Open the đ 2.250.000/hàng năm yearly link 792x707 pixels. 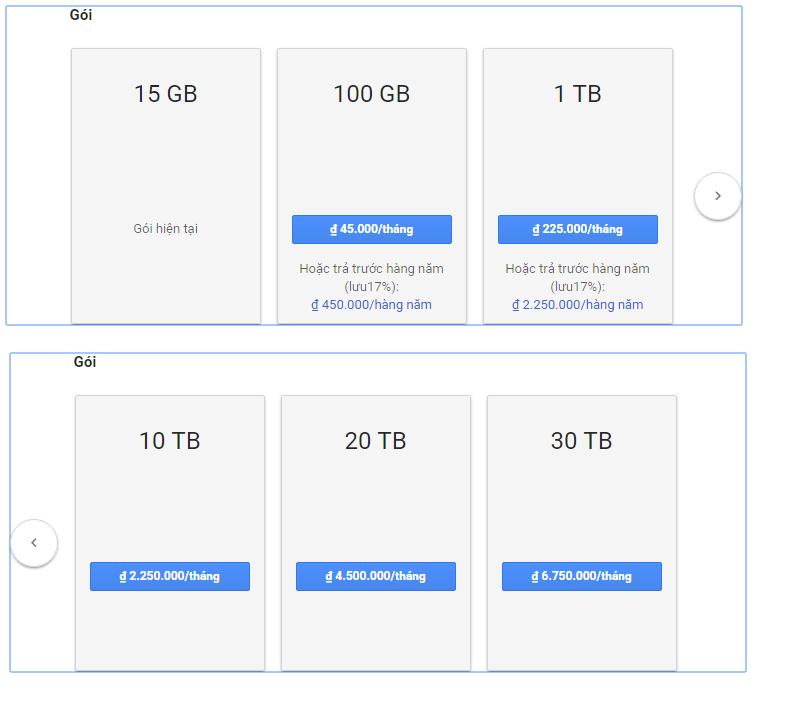pyautogui.click(x=577, y=305)
